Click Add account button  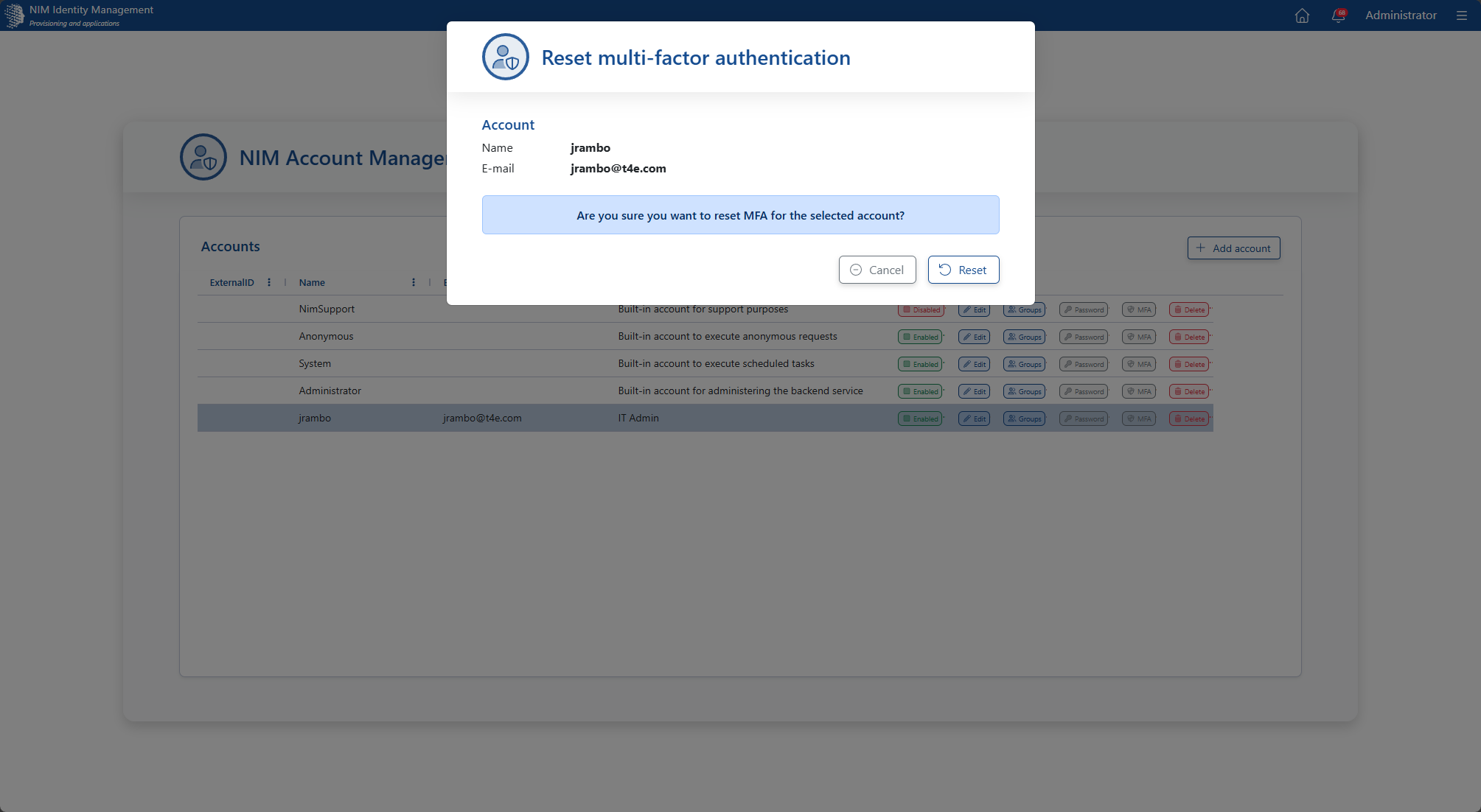coord(1234,248)
